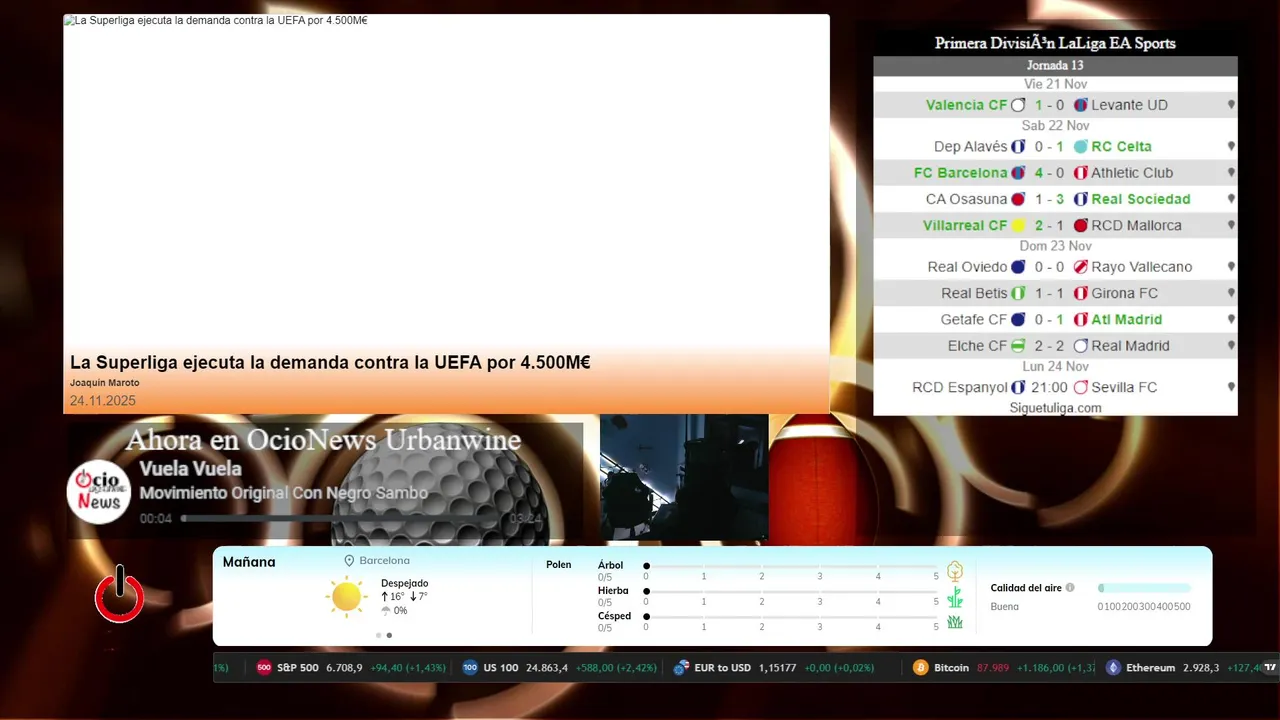Click the Real Betis team name
1280x720 pixels.
974,293
